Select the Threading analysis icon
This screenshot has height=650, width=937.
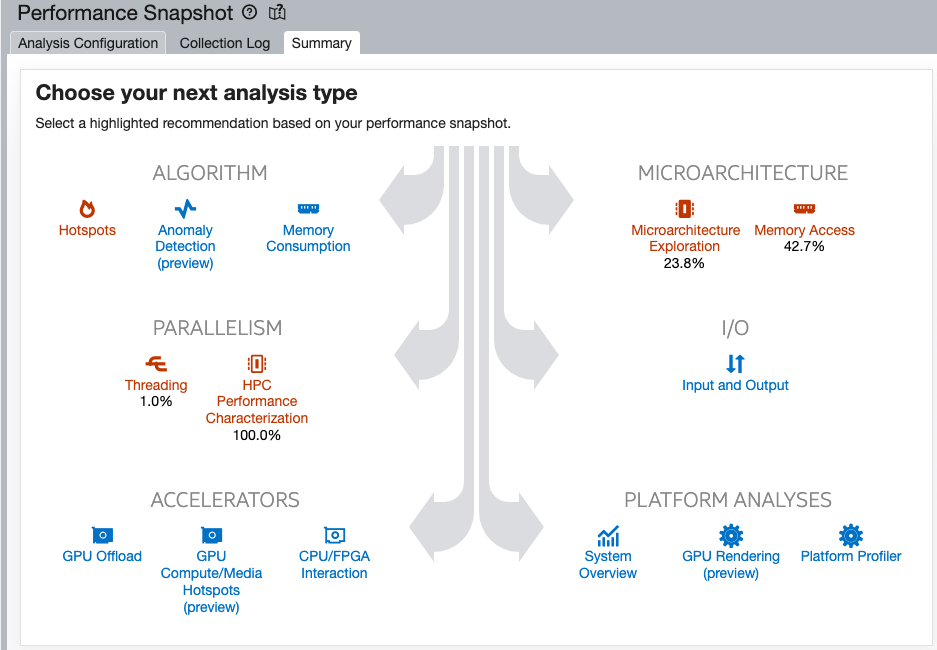(x=156, y=363)
